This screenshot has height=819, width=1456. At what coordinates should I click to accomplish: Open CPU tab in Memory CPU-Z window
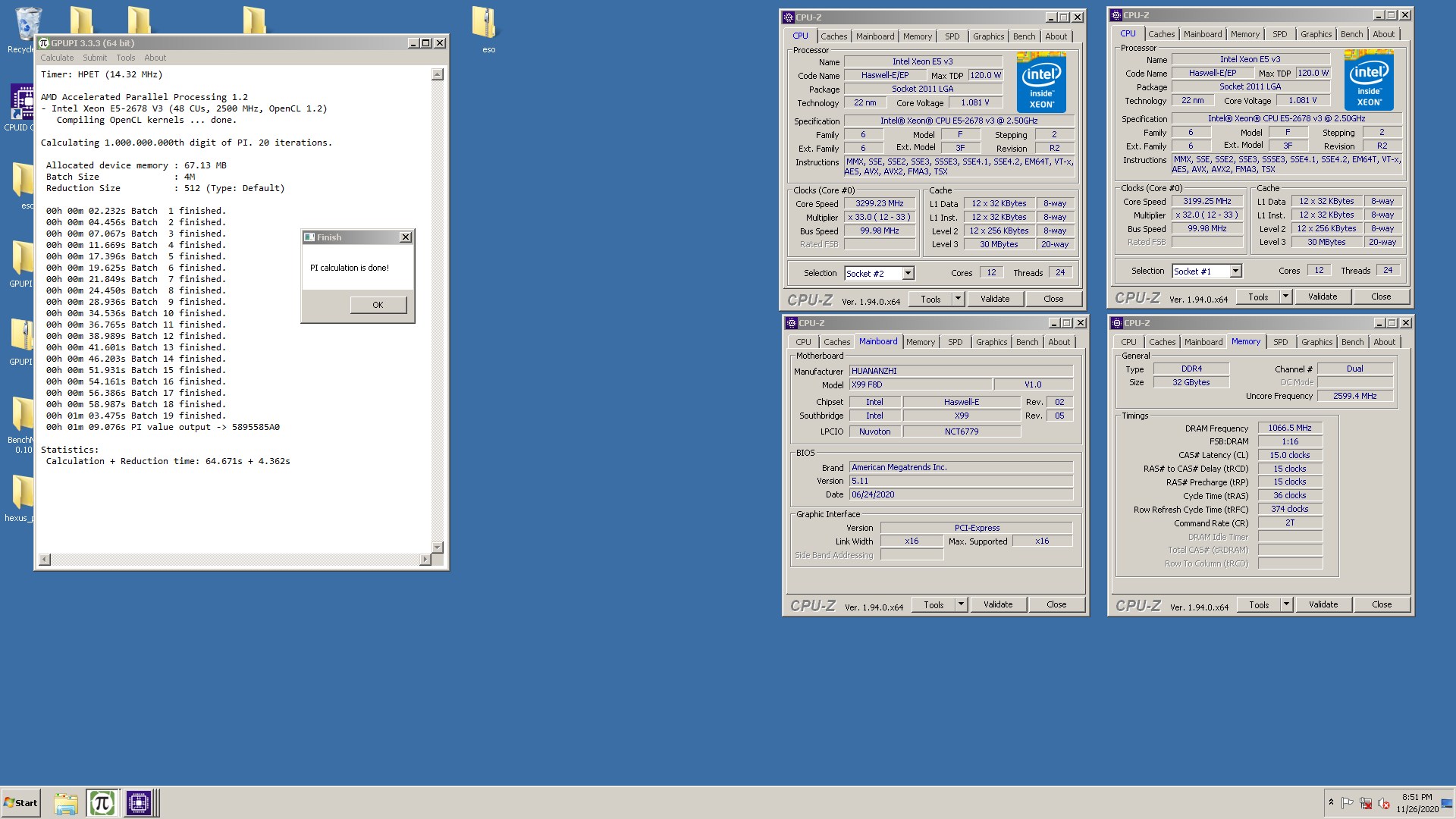point(1129,342)
